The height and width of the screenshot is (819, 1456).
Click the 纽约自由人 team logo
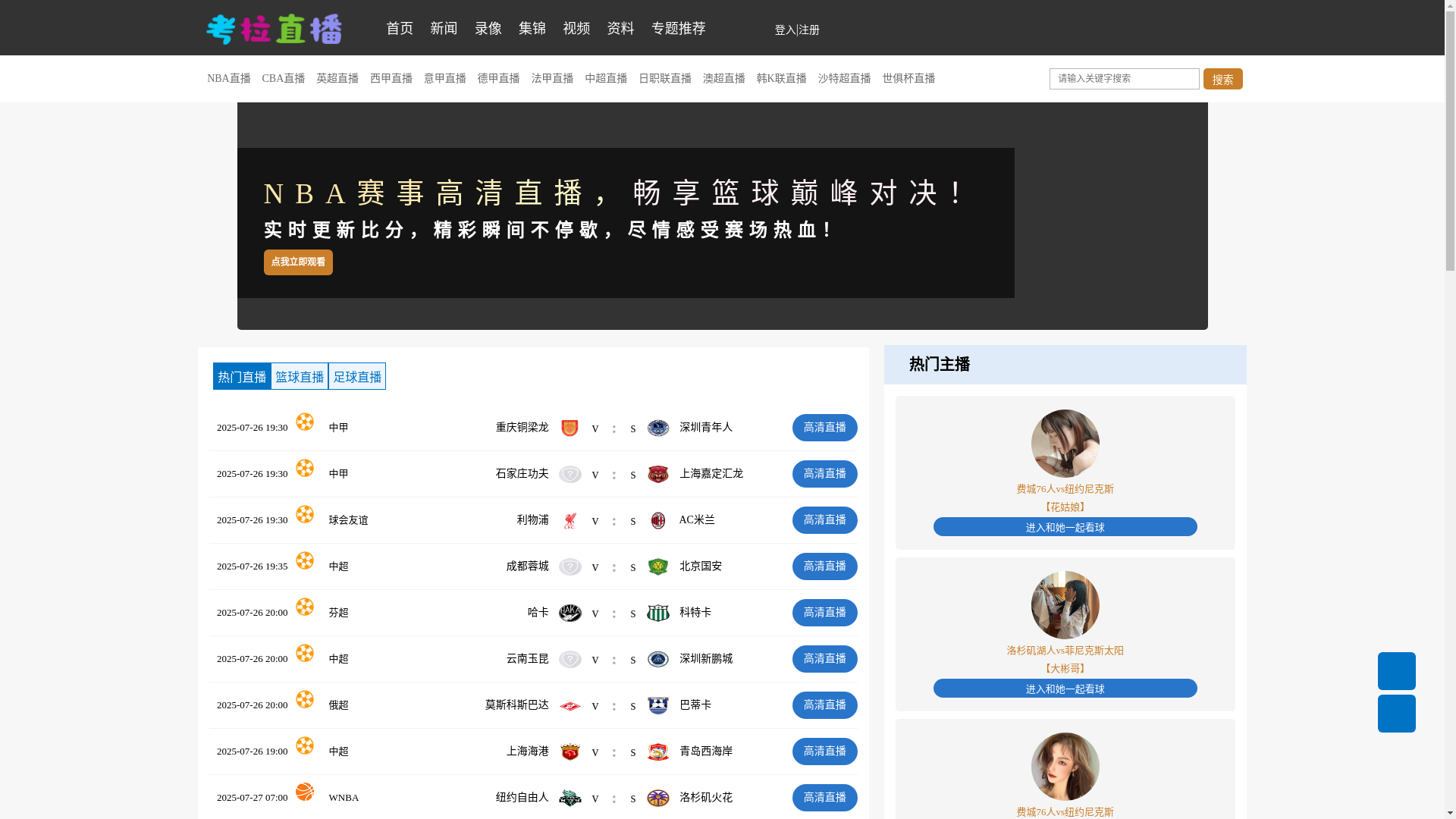pos(570,798)
